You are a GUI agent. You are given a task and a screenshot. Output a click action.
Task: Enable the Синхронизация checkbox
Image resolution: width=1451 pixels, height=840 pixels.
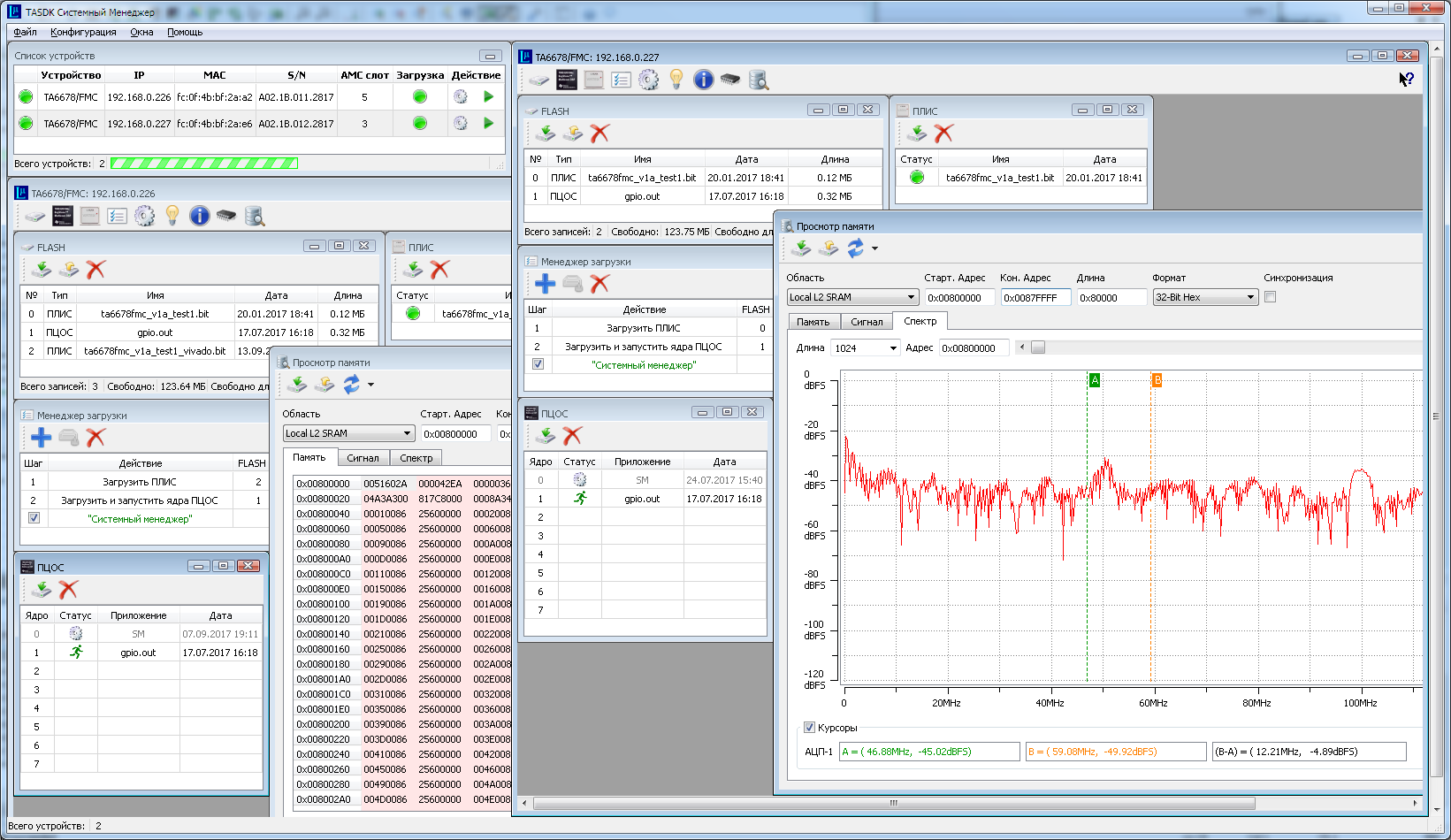point(1271,297)
